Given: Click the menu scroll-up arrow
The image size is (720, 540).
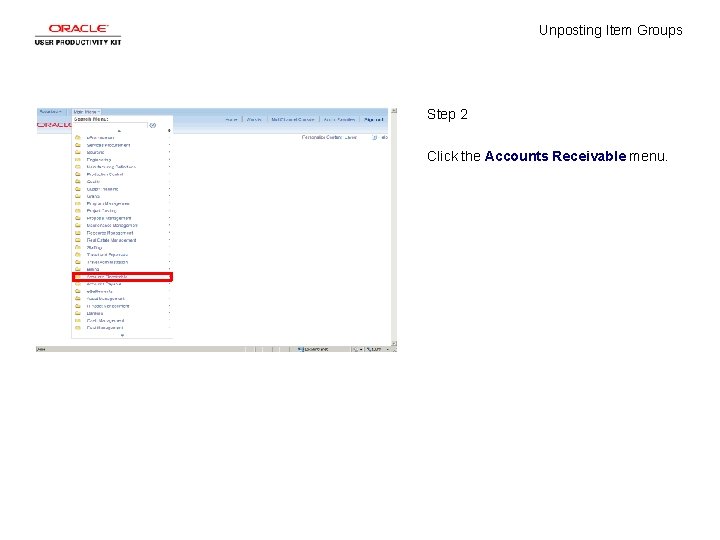Looking at the screenshot, I should 119,131.
